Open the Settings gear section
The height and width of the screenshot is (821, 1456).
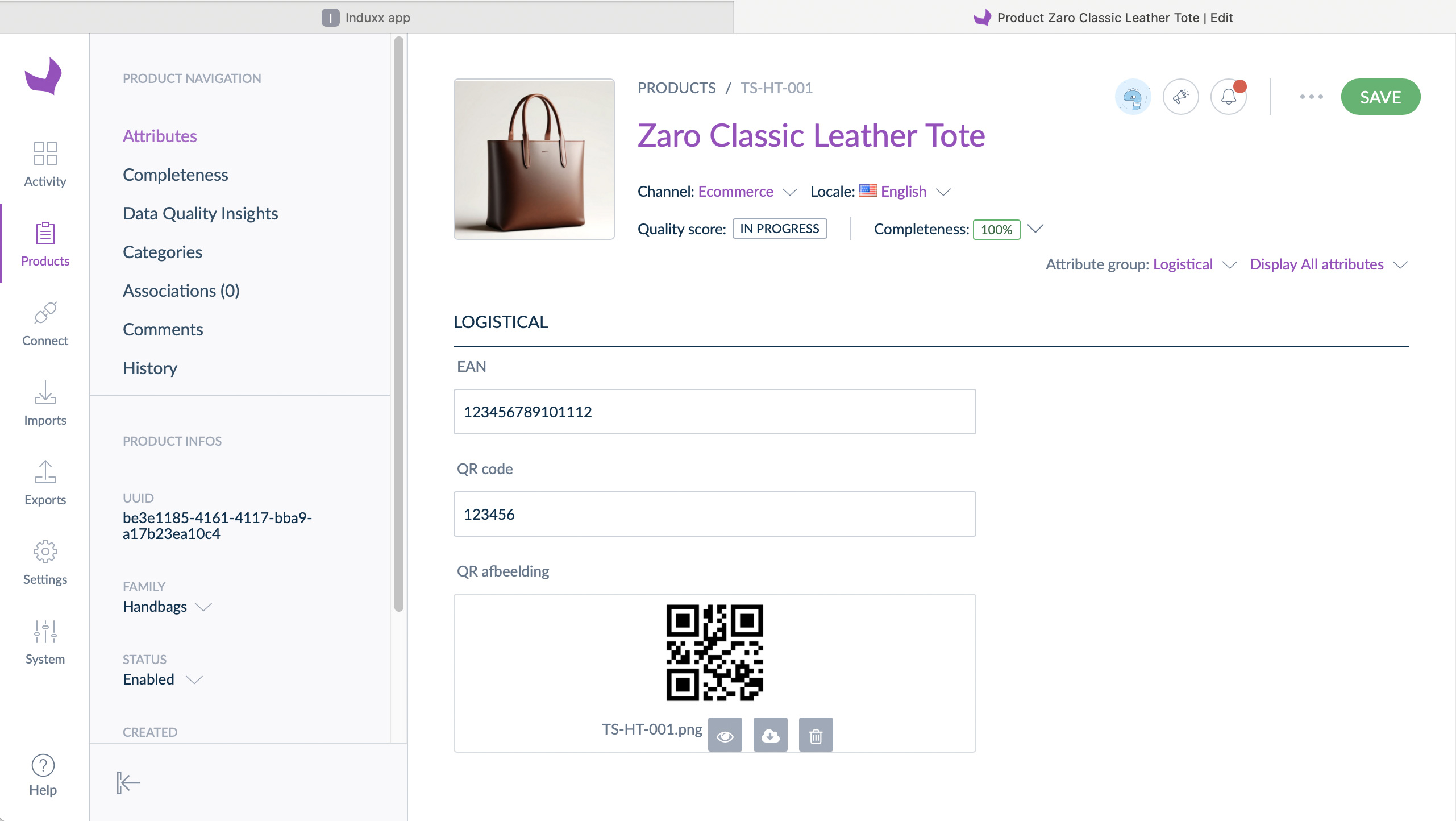point(45,562)
